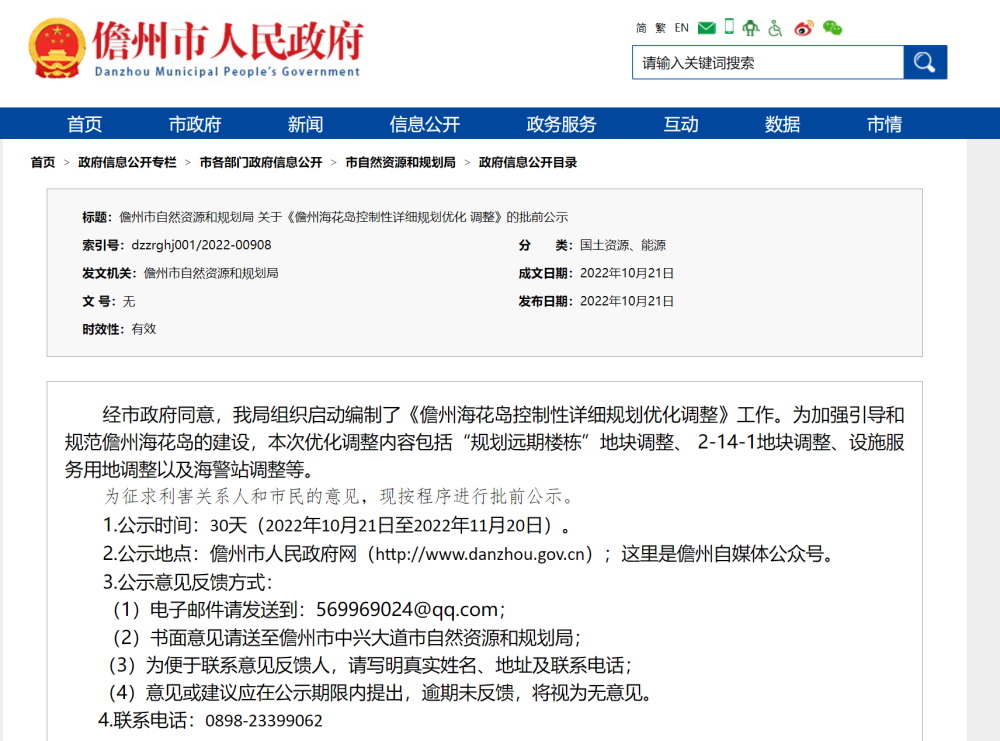Click the wheelchair accessibility icon
This screenshot has height=741, width=1000.
pos(775,28)
